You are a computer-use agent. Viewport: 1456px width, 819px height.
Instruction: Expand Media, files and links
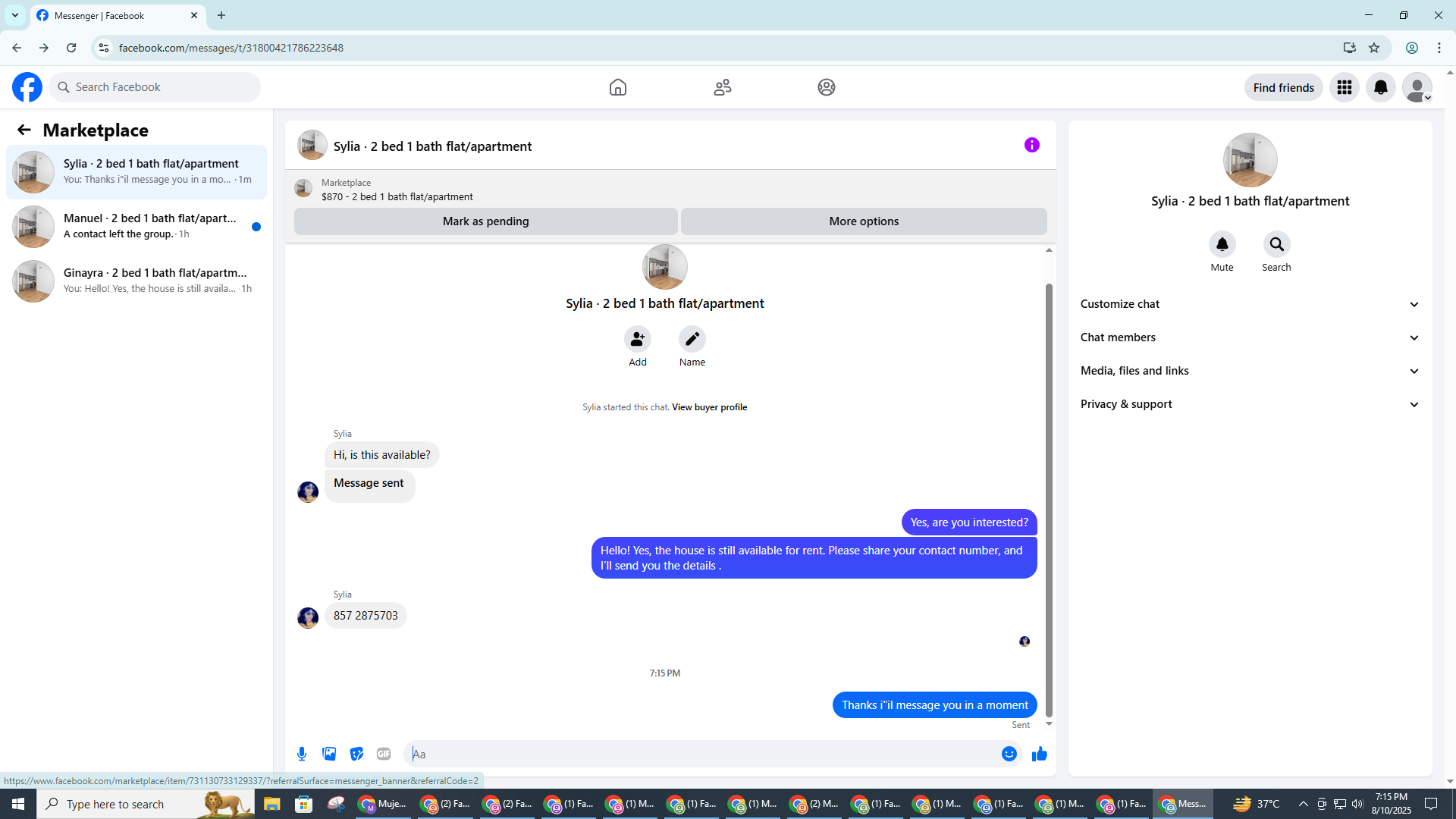coord(1249,371)
